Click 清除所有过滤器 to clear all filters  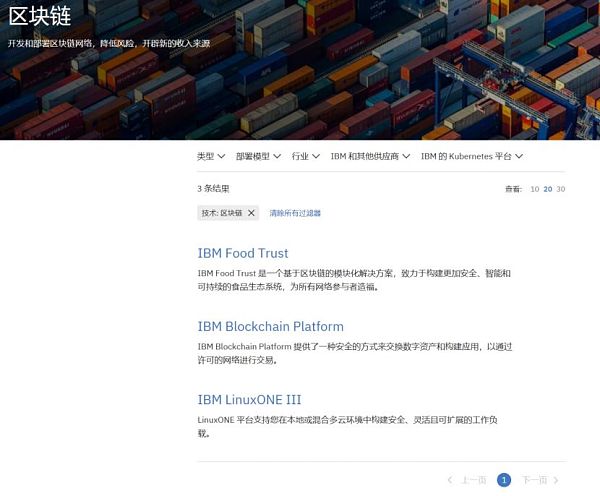point(295,213)
